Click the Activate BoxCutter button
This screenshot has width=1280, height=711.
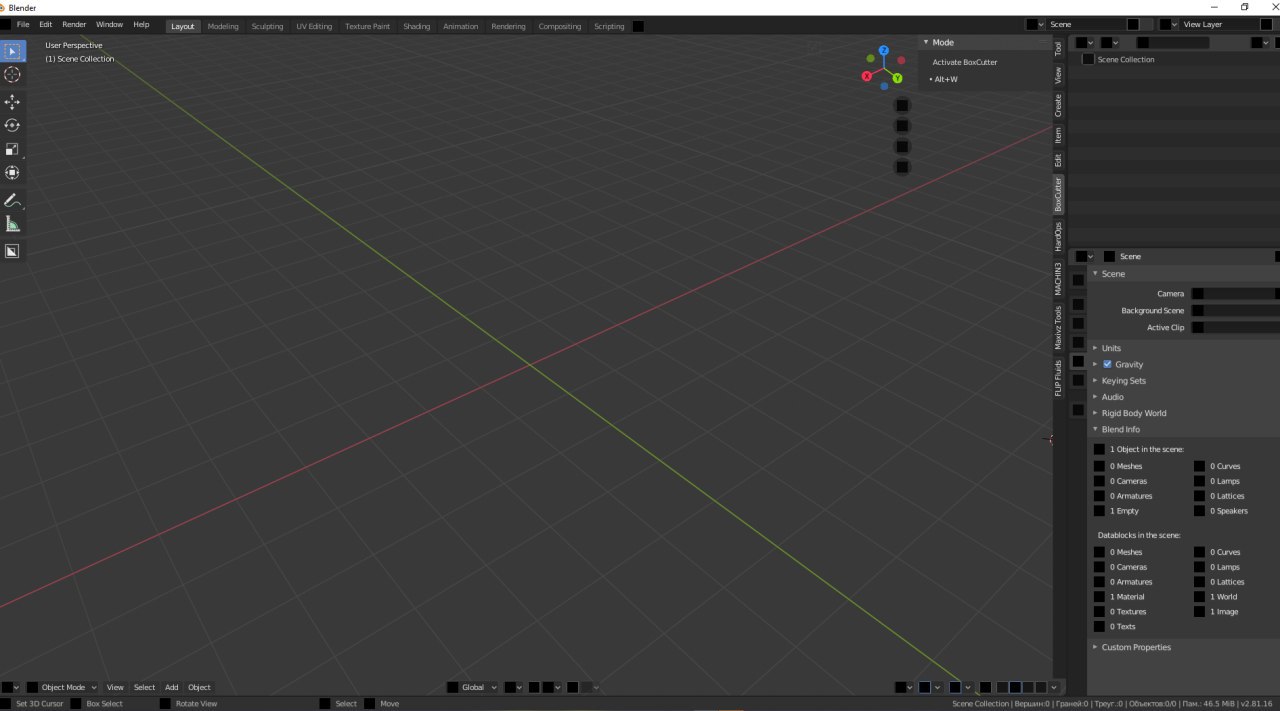[965, 62]
